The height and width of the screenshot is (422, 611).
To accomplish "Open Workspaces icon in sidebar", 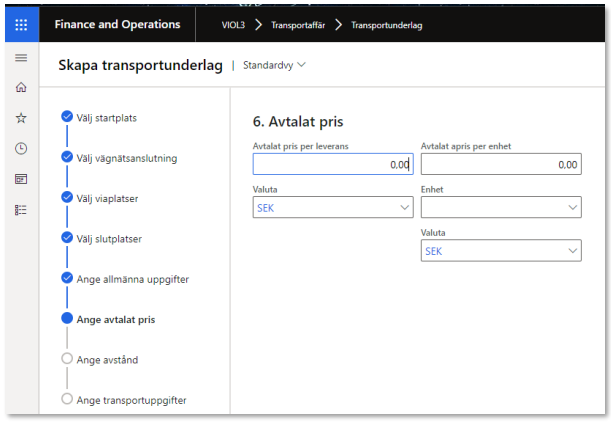I will click(x=21, y=179).
